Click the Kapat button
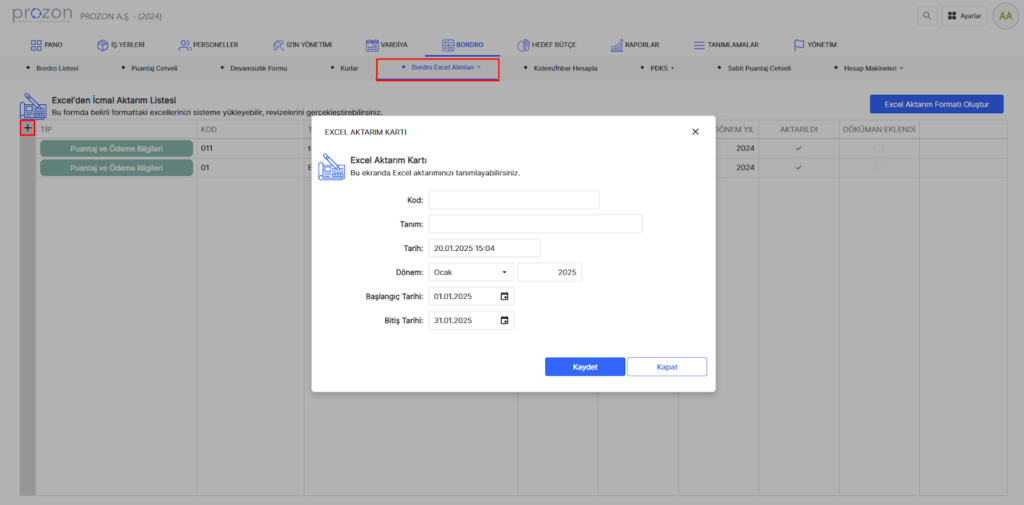 click(666, 367)
